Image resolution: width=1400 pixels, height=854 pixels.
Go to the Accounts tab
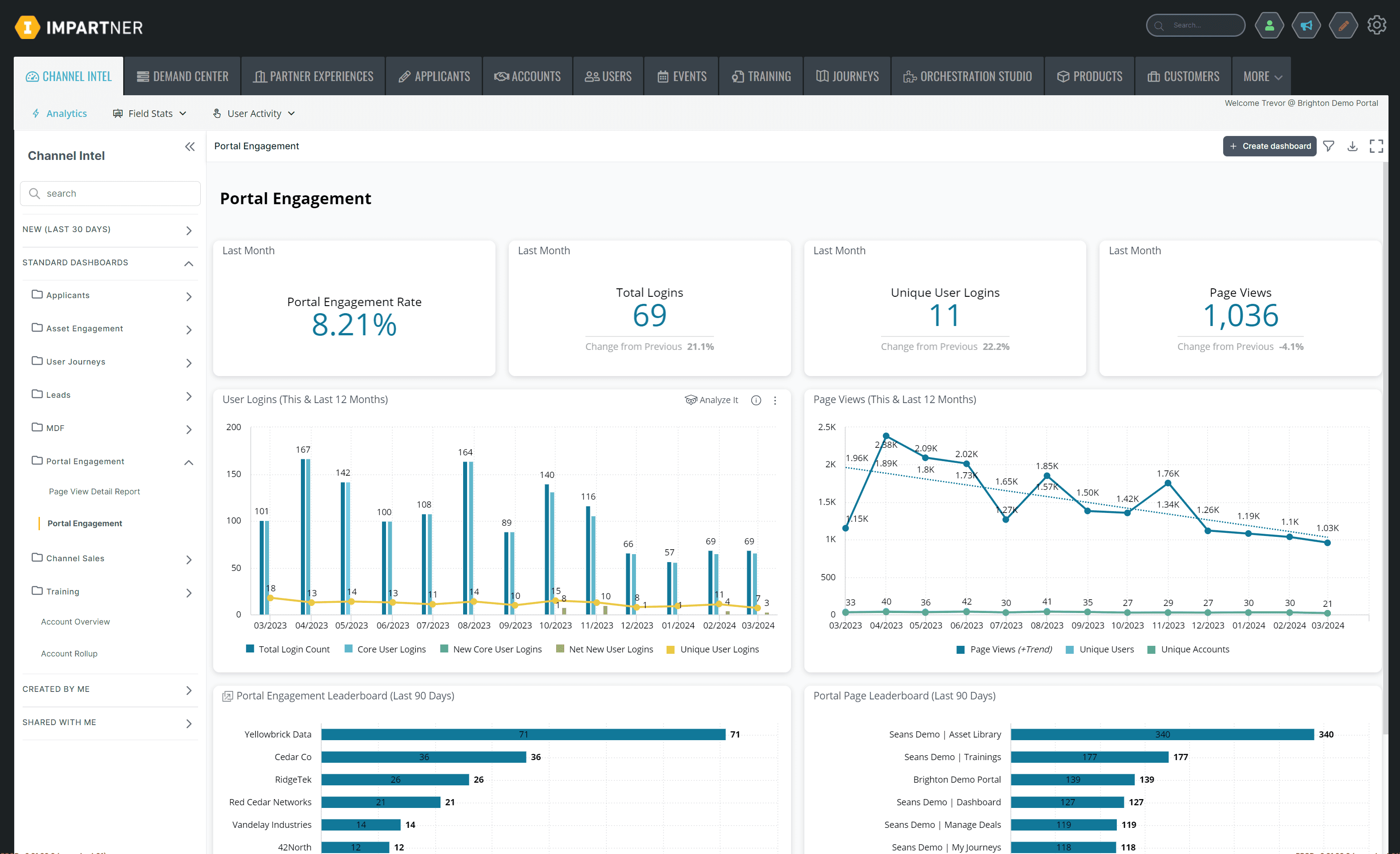pos(527,76)
